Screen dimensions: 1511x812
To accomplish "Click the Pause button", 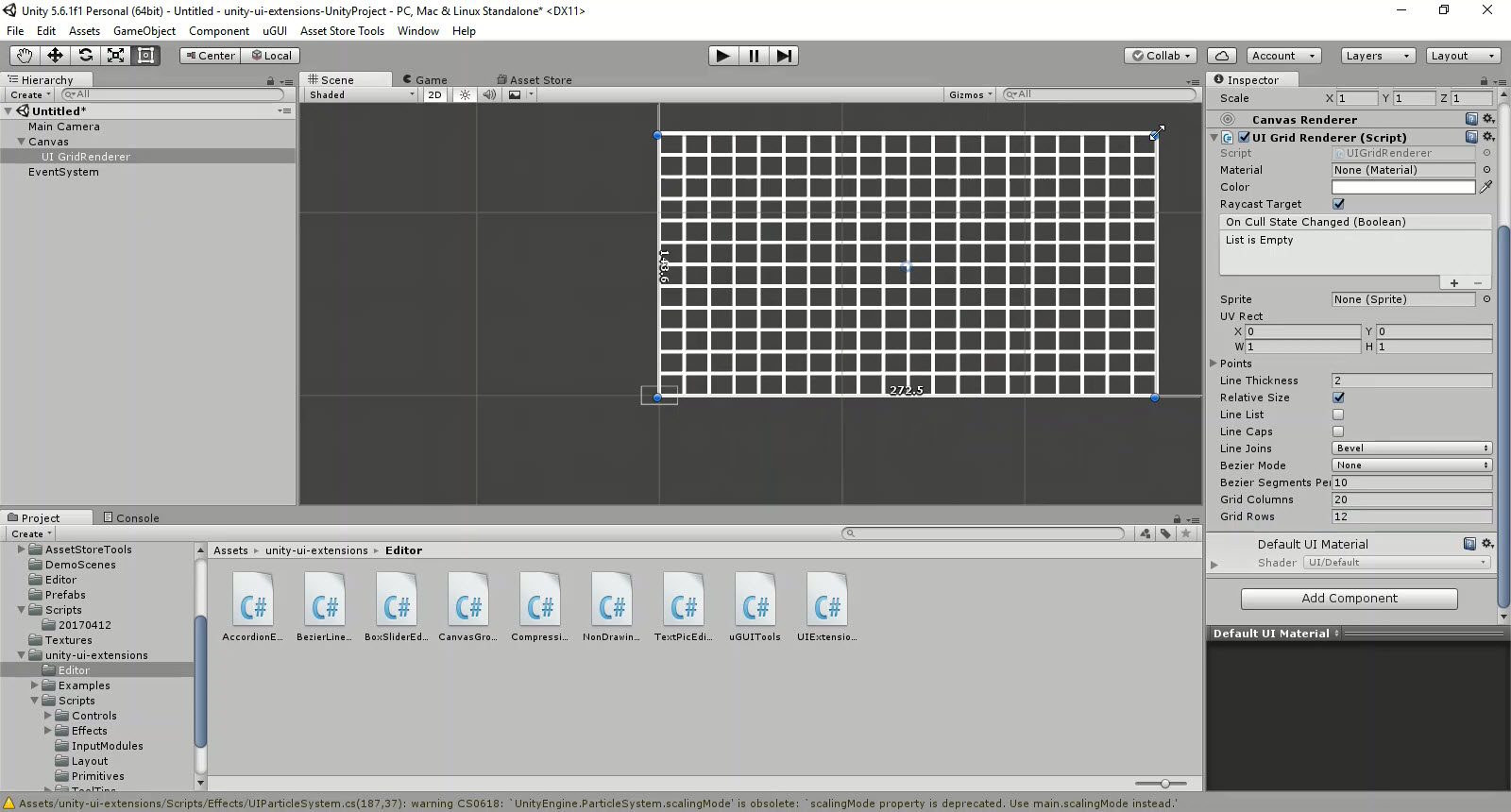I will tap(754, 56).
